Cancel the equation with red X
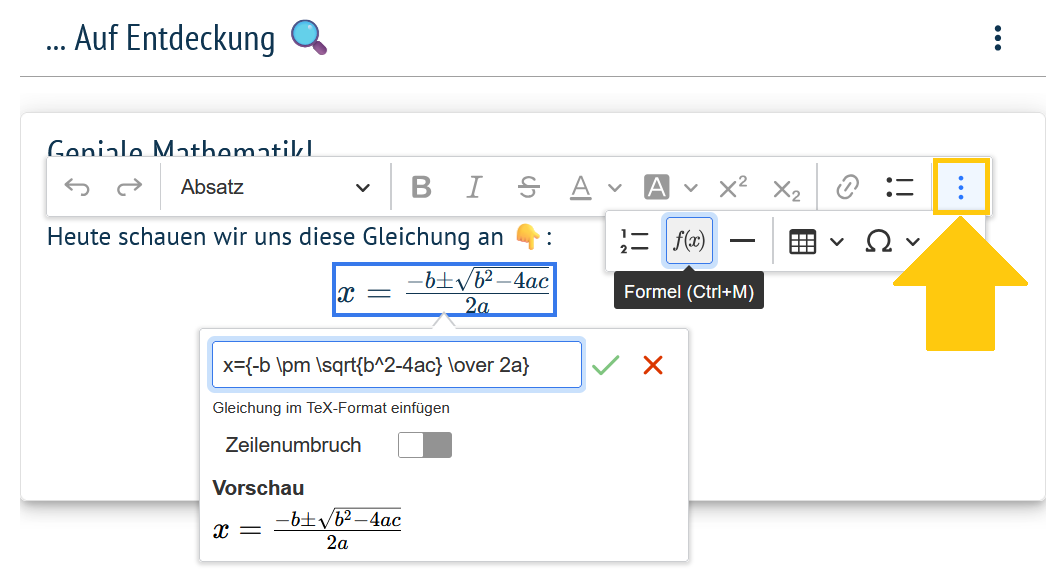 click(x=653, y=365)
